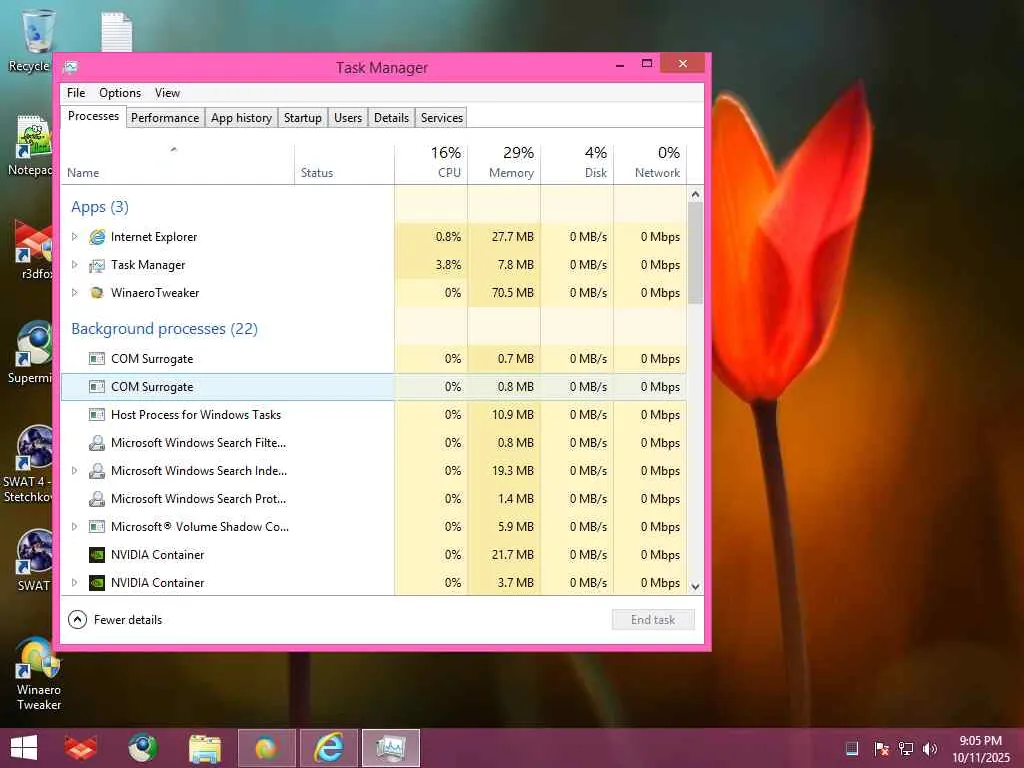Sort by the Disk column header
Screen dimensions: 1024x768
pos(577,165)
